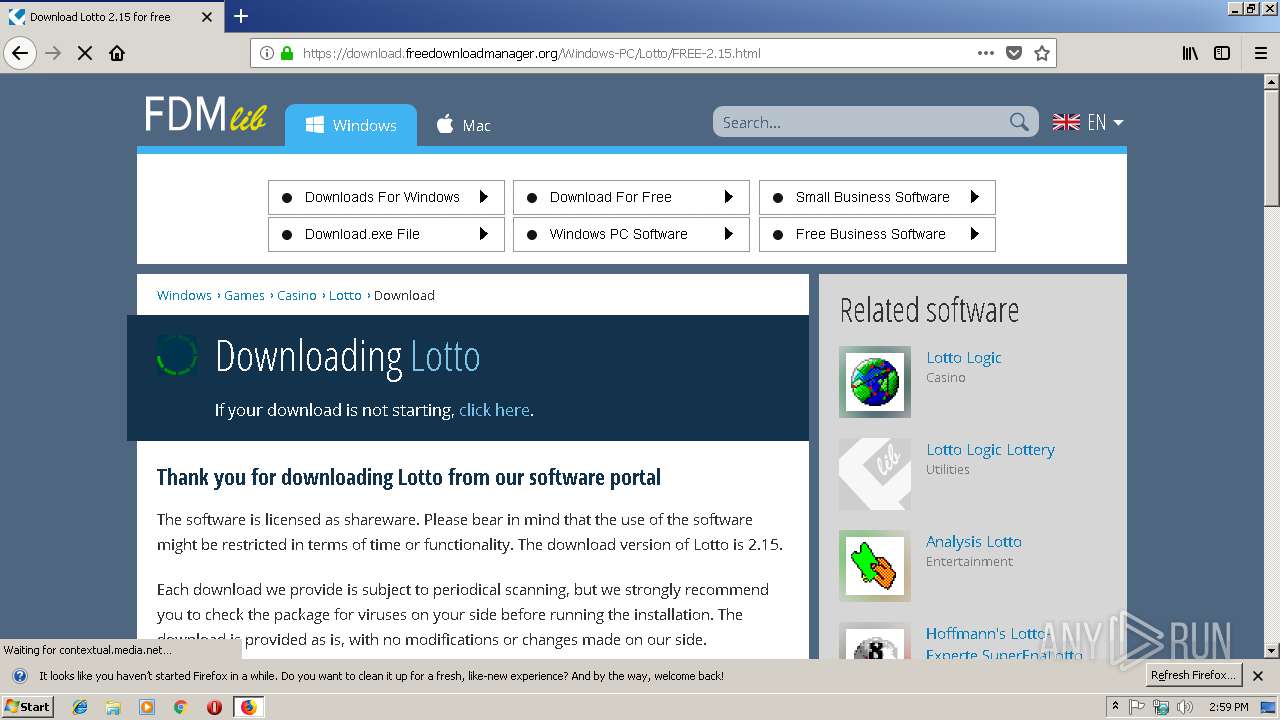Open Chrome from the taskbar
This screenshot has height=720, width=1280.
tap(180, 707)
